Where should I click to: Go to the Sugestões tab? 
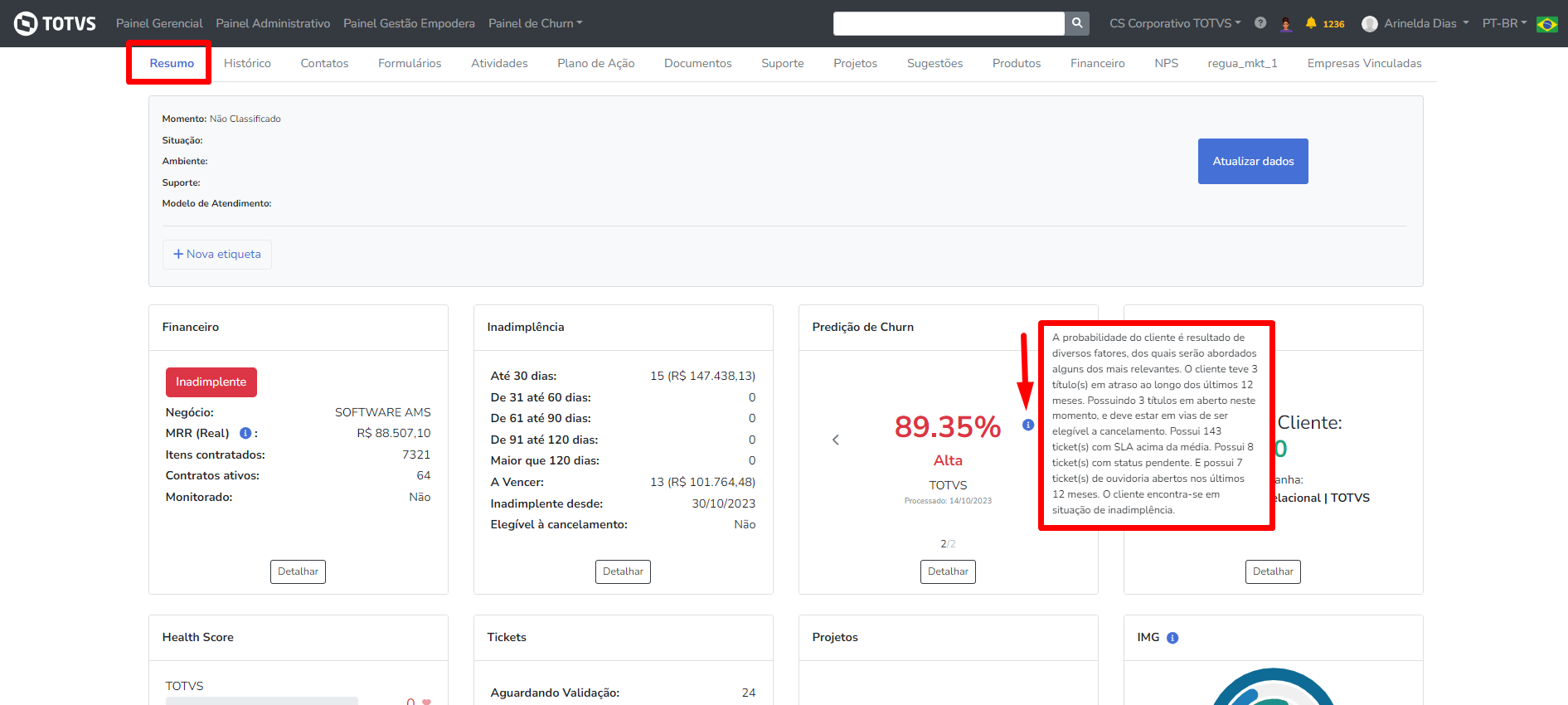click(934, 63)
